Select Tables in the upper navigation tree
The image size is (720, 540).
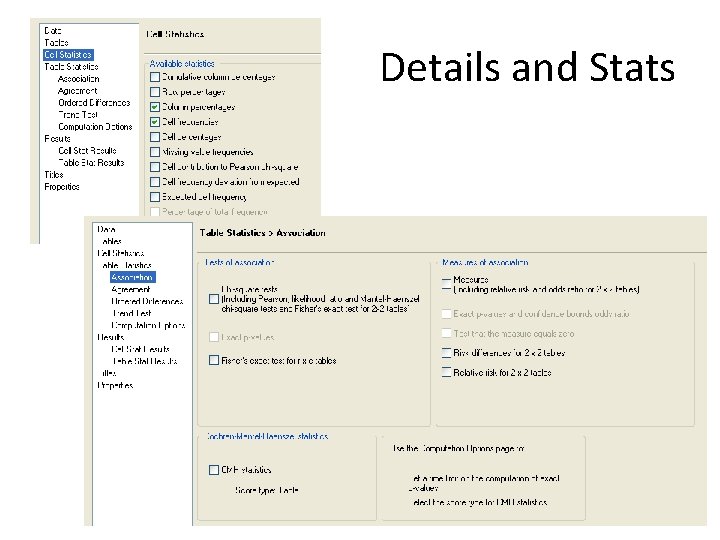[56, 43]
